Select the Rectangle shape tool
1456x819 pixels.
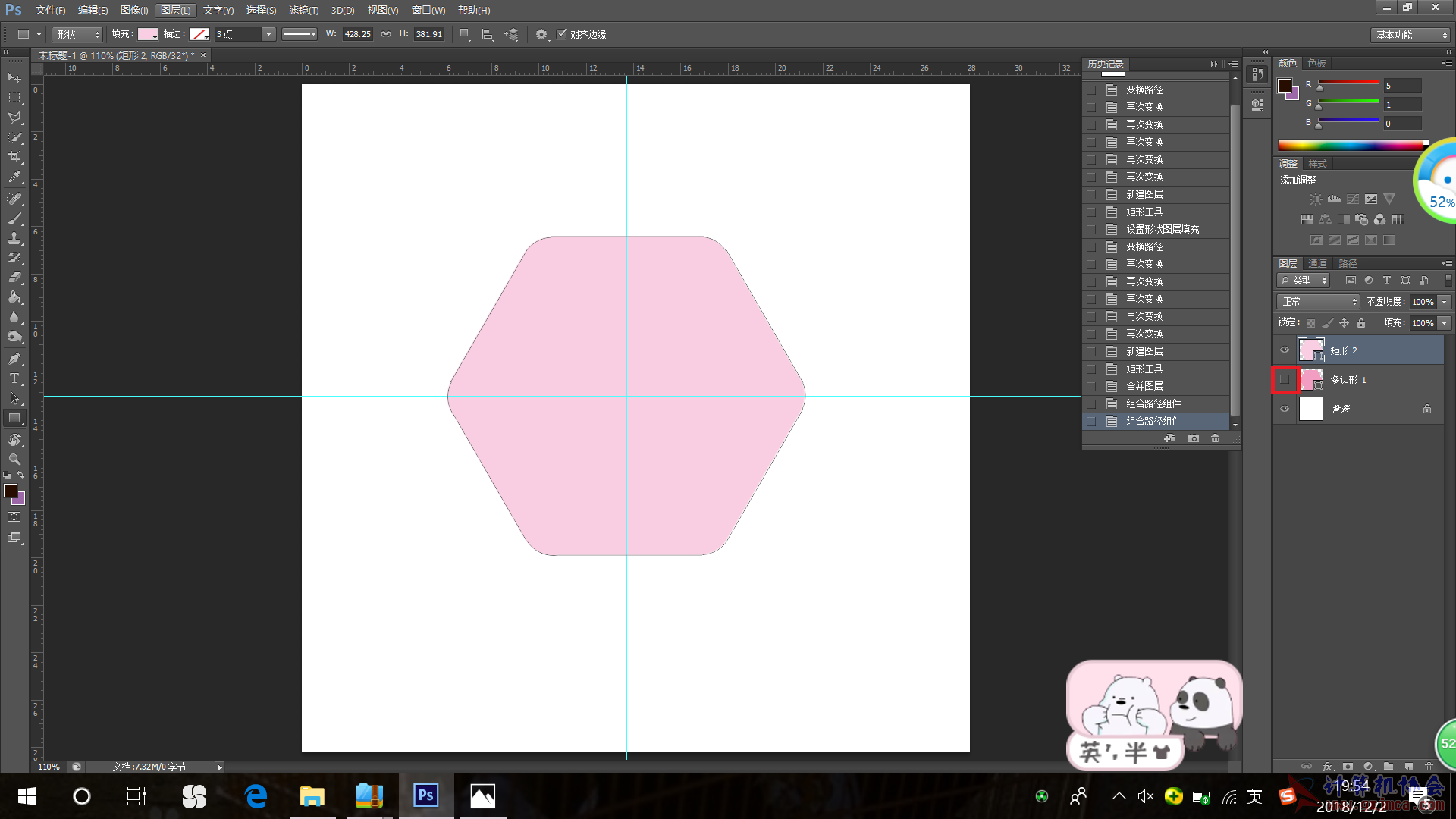tap(14, 418)
